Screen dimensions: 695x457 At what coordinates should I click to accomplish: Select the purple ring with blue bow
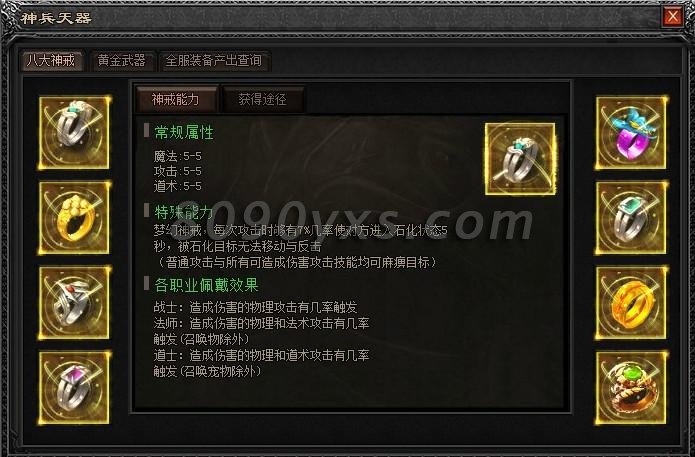(631, 132)
